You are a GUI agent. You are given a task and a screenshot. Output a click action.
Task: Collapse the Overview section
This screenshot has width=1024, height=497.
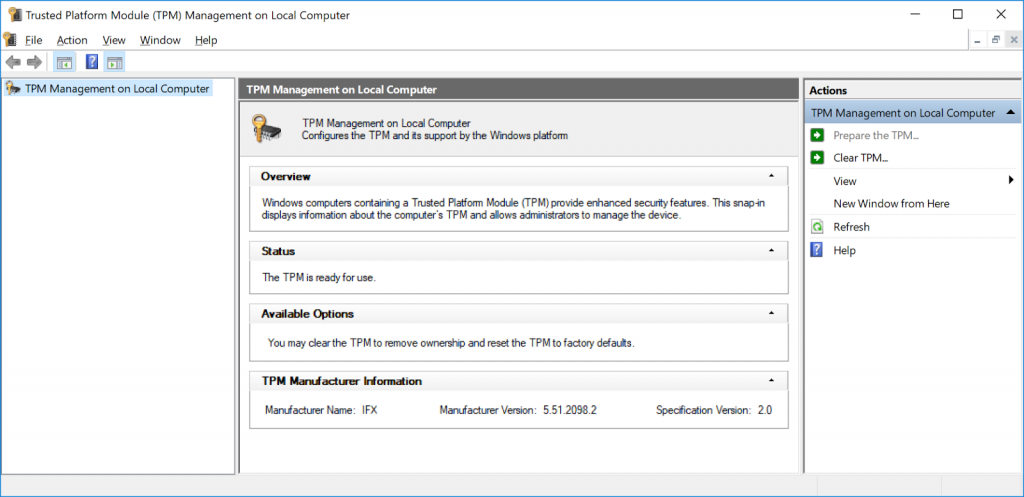click(771, 176)
